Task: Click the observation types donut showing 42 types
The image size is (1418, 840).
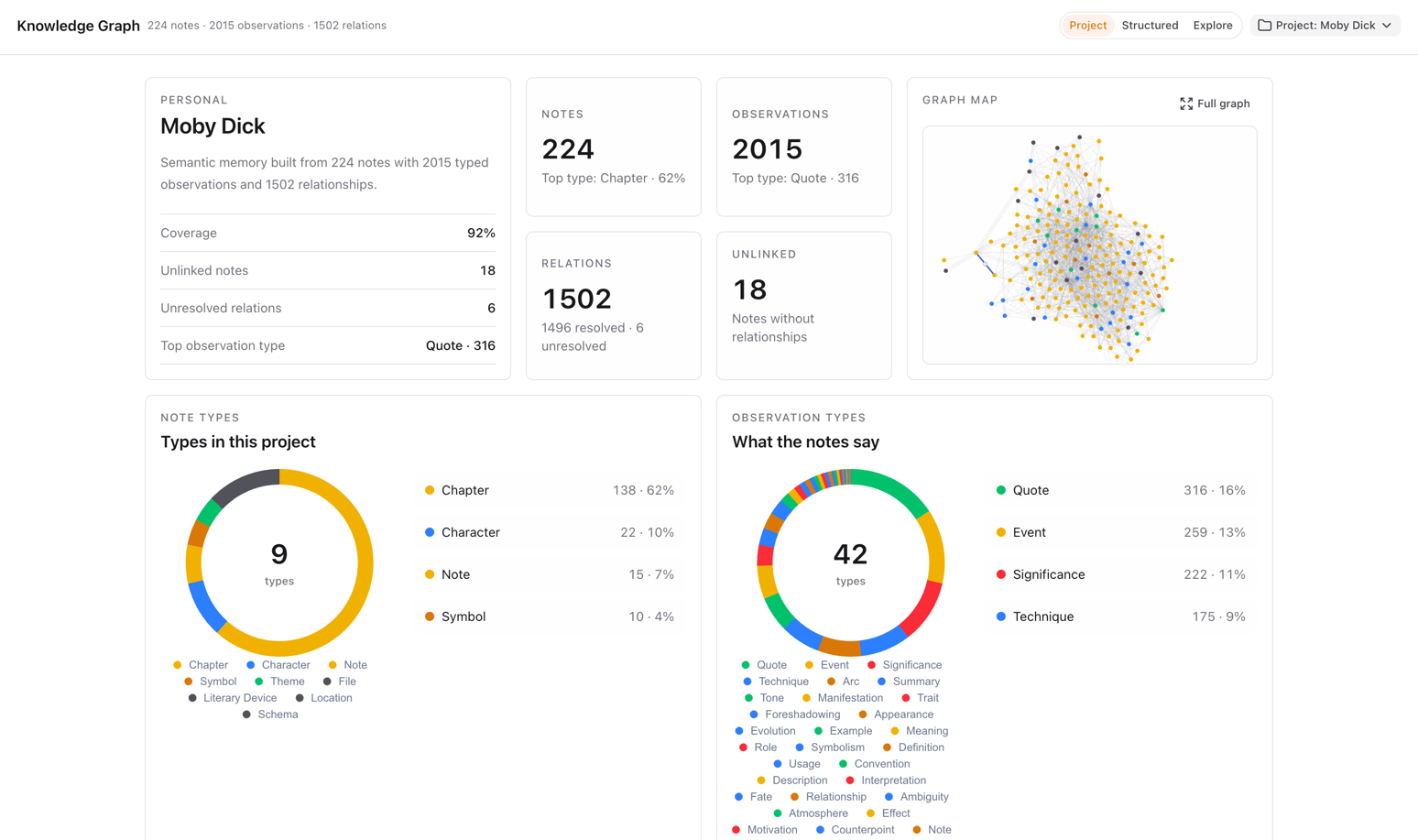Action: [x=851, y=562]
